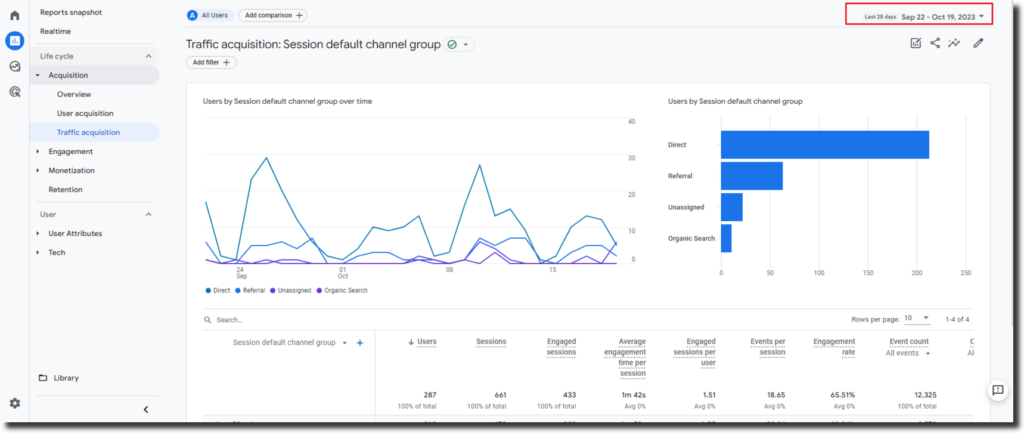Open the Realtime report
Image resolution: width=1024 pixels, height=433 pixels.
pyautogui.click(x=55, y=32)
